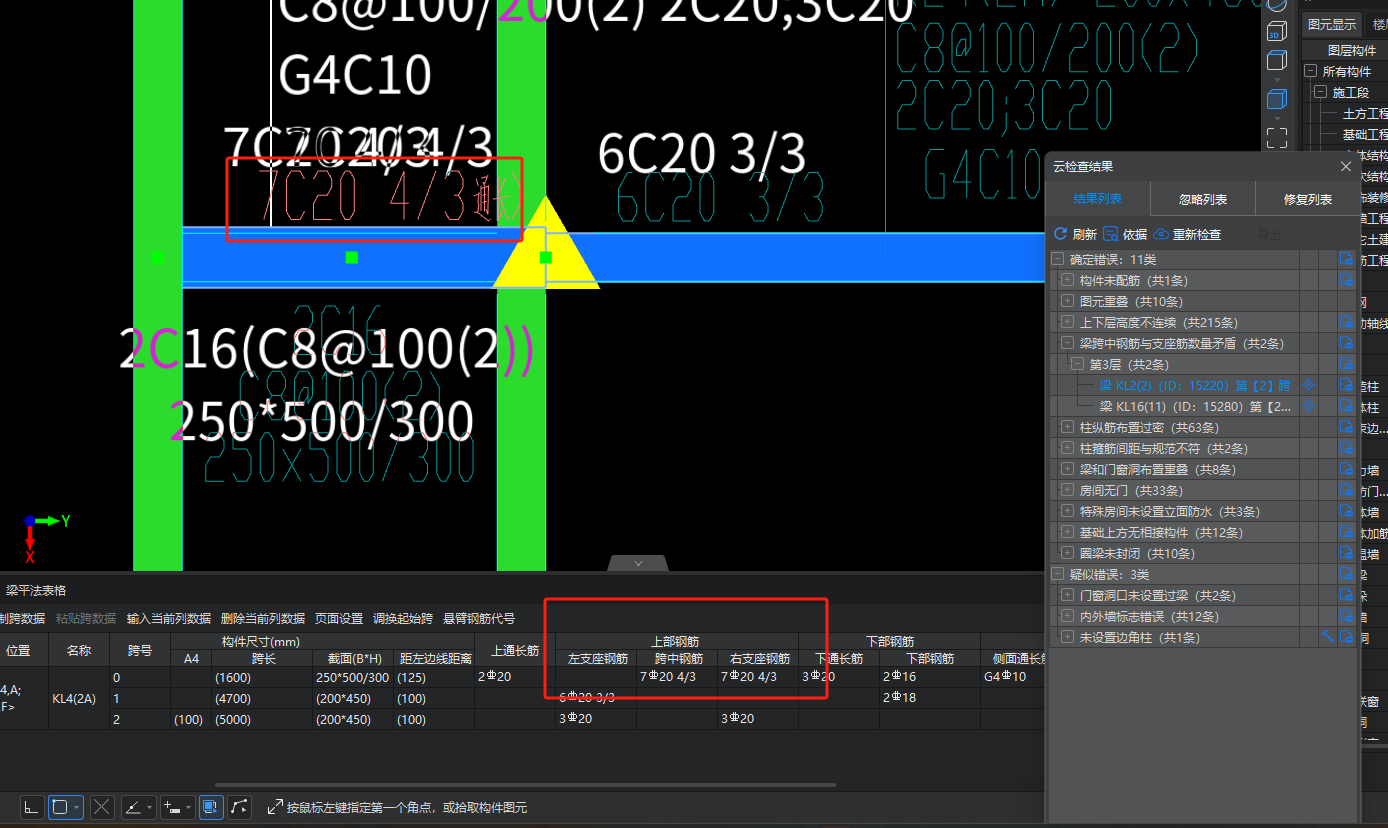Toggle the cross X snap icon

click(102, 806)
